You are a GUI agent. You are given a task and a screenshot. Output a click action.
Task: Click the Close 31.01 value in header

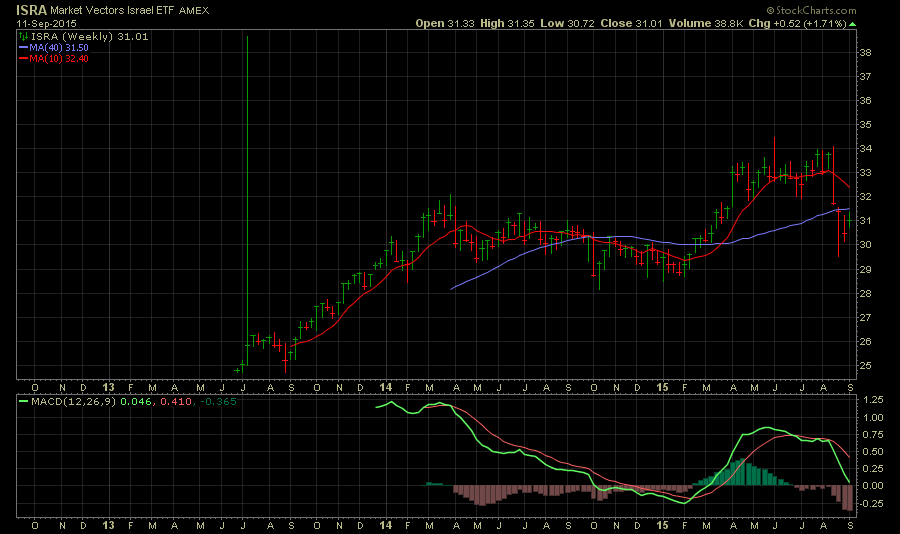631,24
